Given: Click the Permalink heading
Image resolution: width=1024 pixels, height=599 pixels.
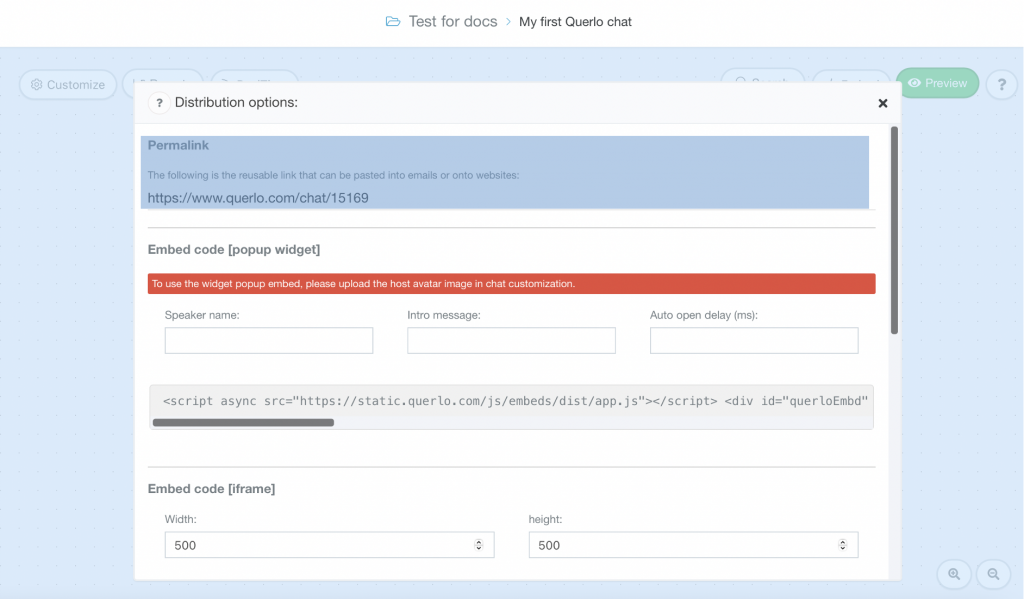Looking at the screenshot, I should pyautogui.click(x=178, y=145).
